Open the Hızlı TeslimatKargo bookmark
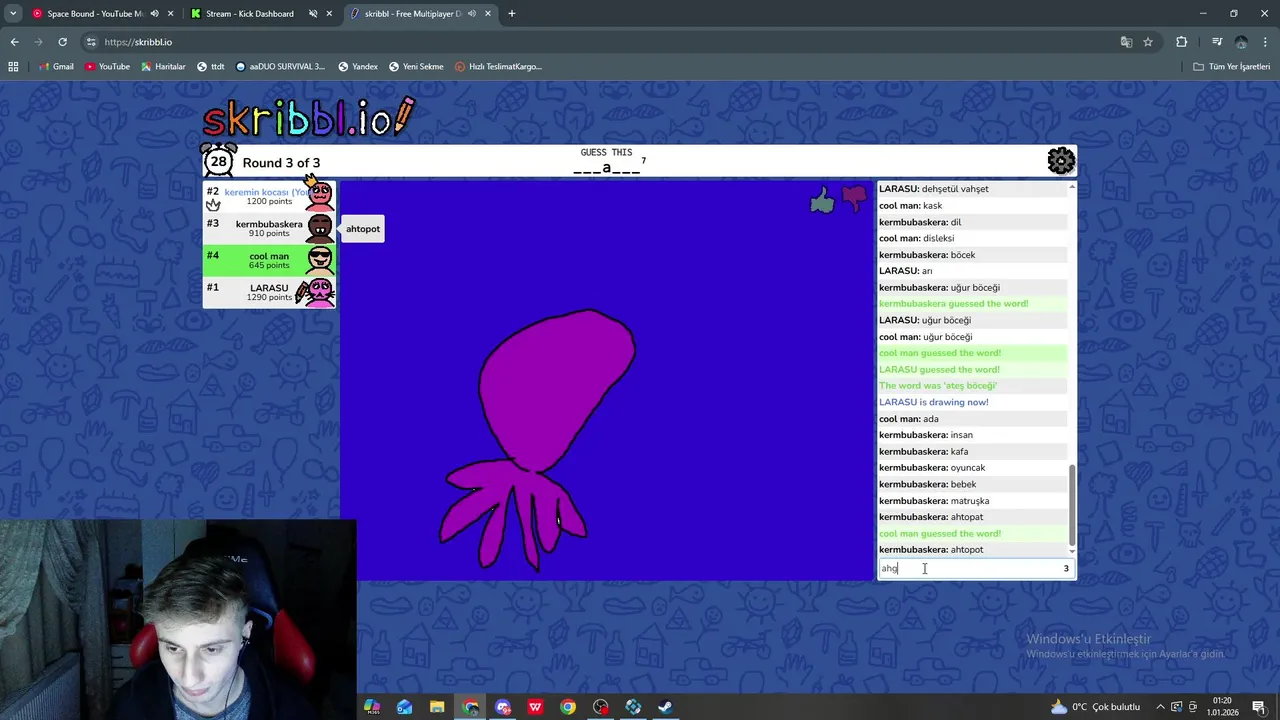1280x720 pixels. pos(499,67)
